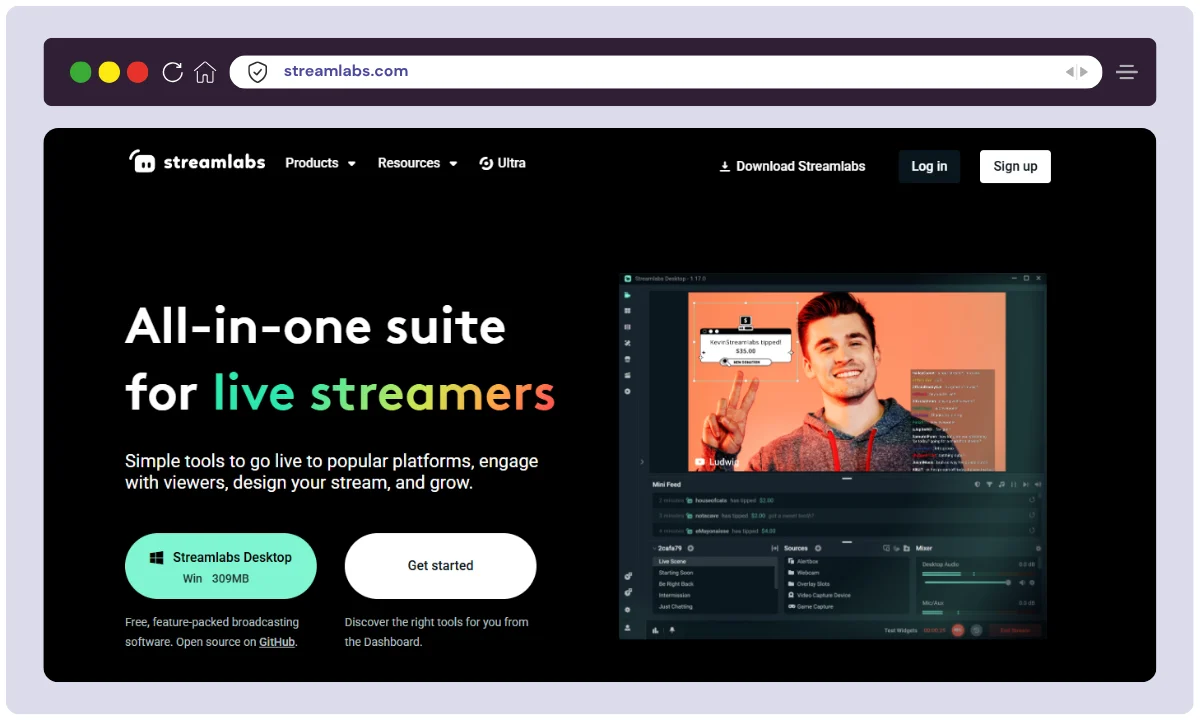Click the Sign up button
This screenshot has width=1200, height=720.
coord(1015,166)
